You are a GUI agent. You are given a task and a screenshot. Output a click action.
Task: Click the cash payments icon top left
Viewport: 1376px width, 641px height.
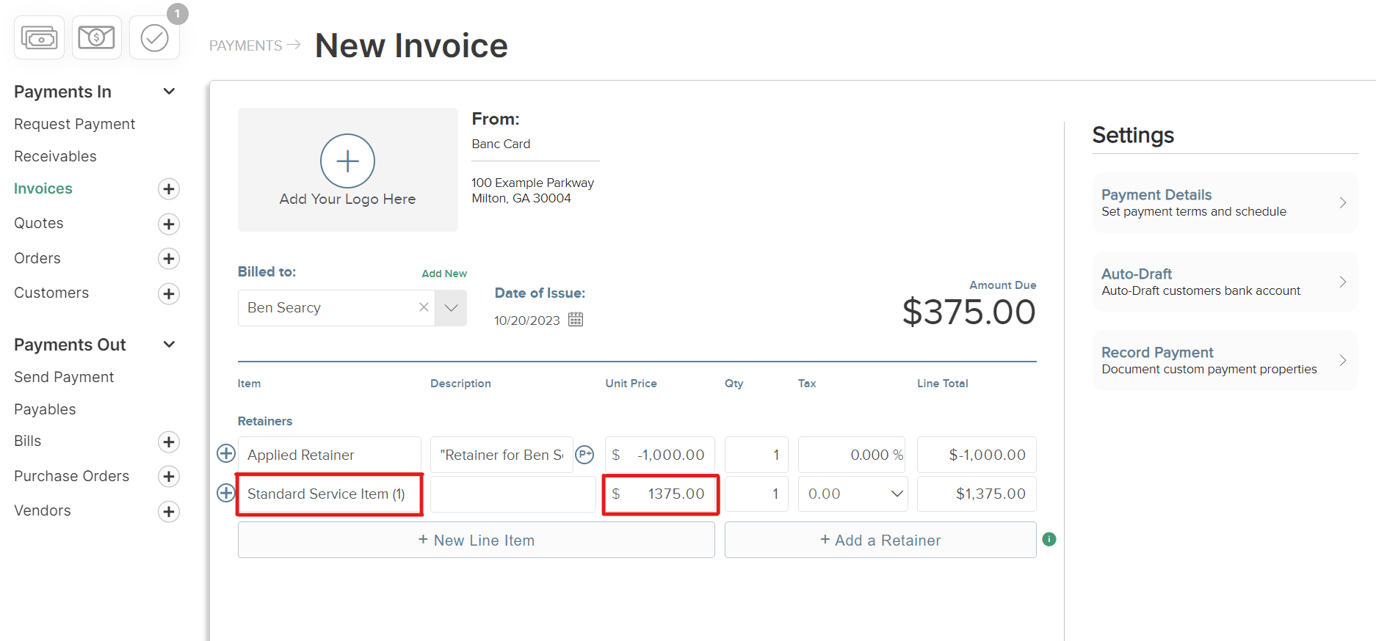[38, 37]
